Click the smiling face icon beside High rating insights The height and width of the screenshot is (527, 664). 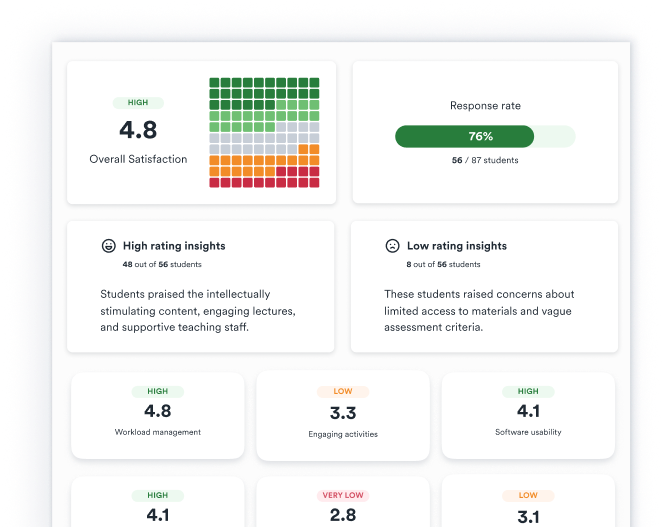click(108, 246)
